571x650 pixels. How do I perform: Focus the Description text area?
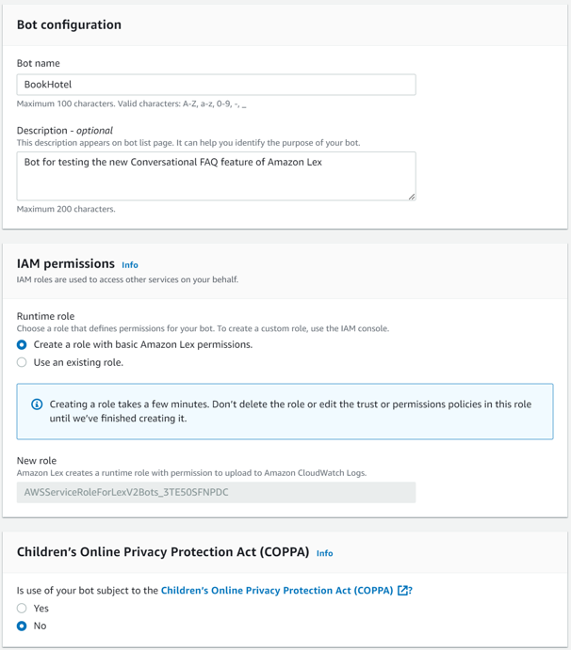(x=216, y=176)
